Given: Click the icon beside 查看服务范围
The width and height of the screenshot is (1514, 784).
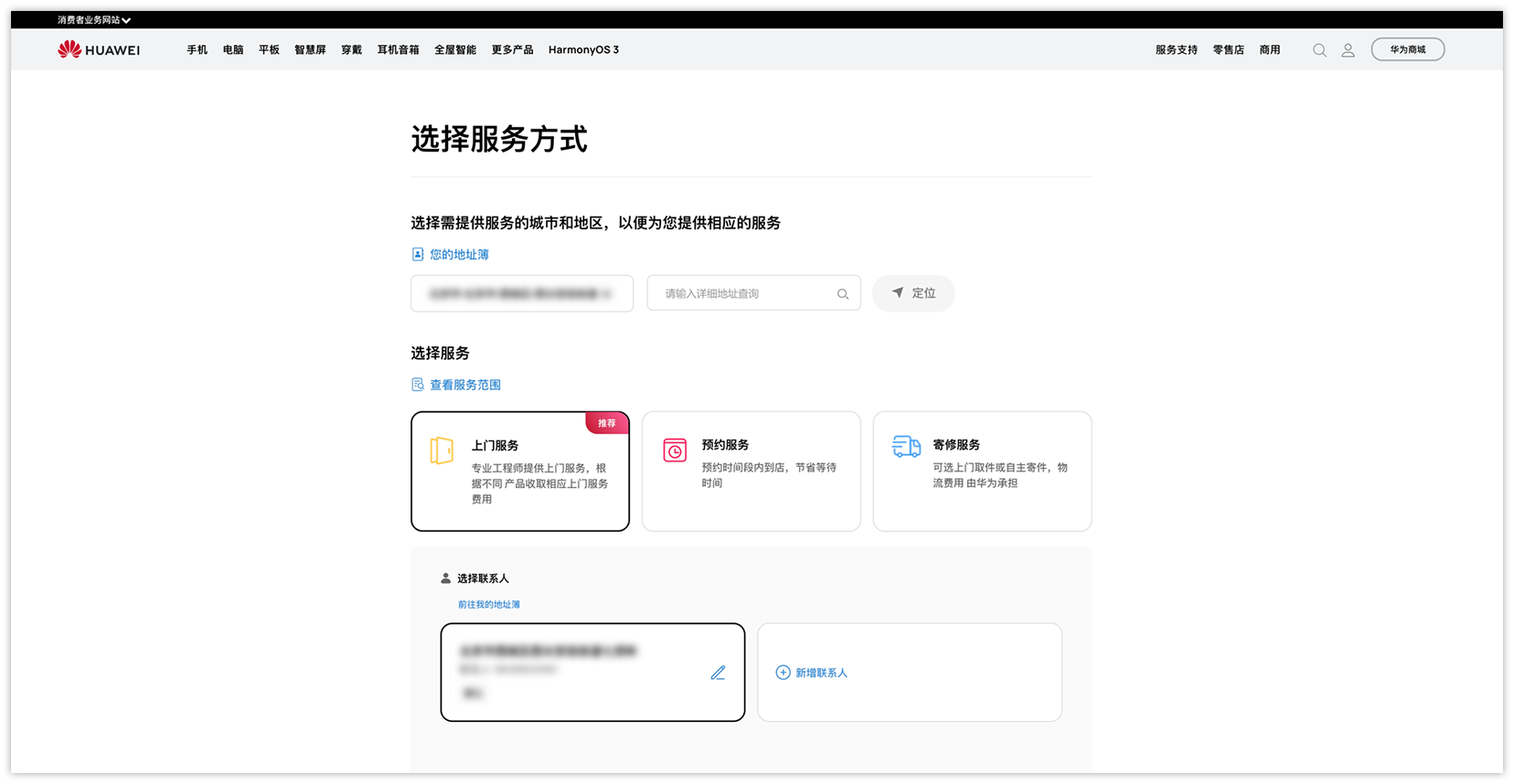Looking at the screenshot, I should [418, 385].
